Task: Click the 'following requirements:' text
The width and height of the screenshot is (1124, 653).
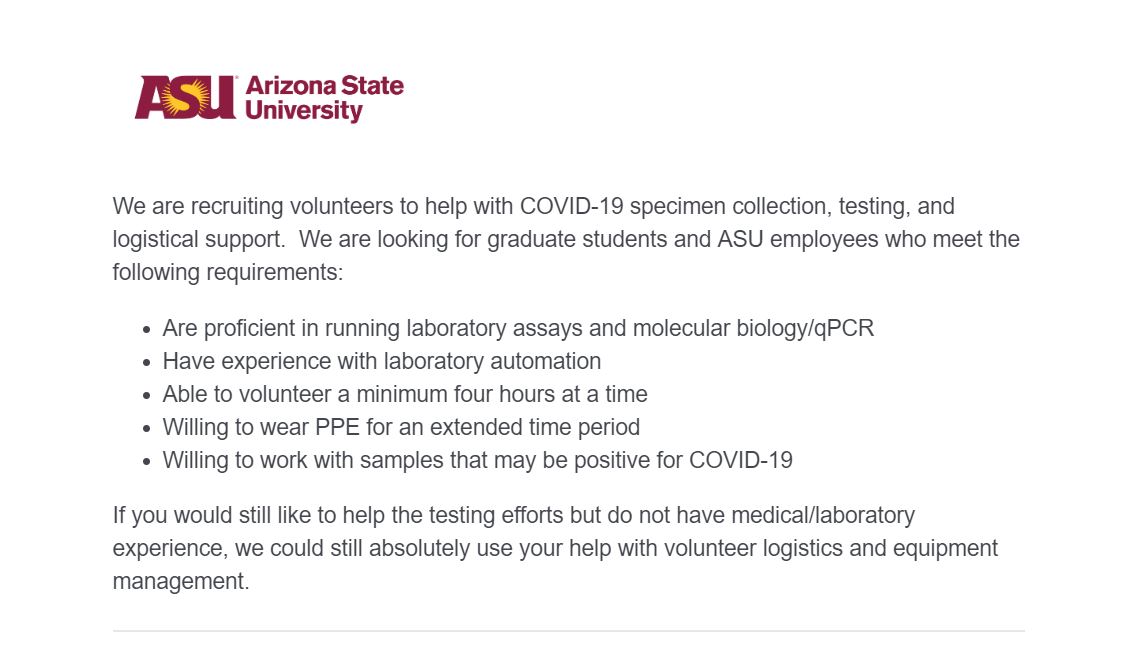Action: (x=227, y=272)
